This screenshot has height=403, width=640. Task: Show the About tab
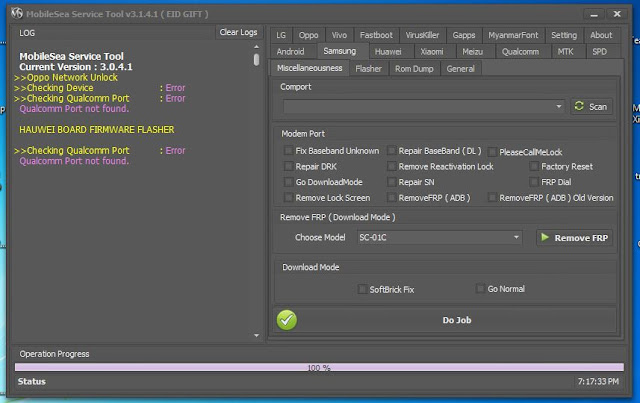click(601, 35)
